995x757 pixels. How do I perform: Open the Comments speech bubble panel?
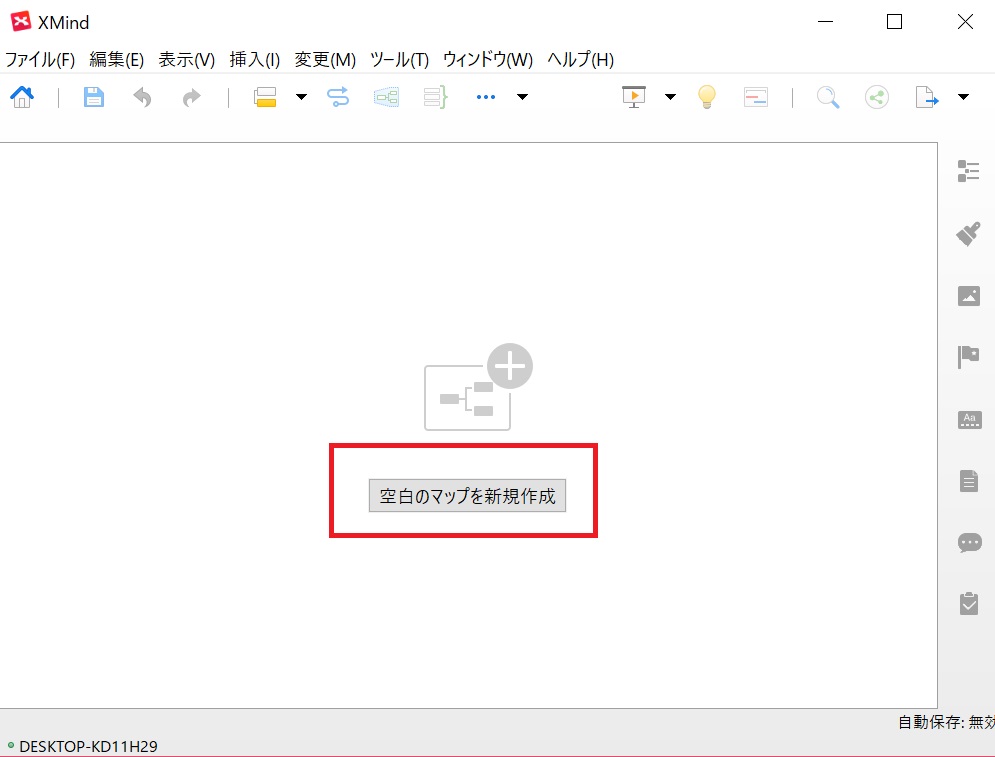969,543
